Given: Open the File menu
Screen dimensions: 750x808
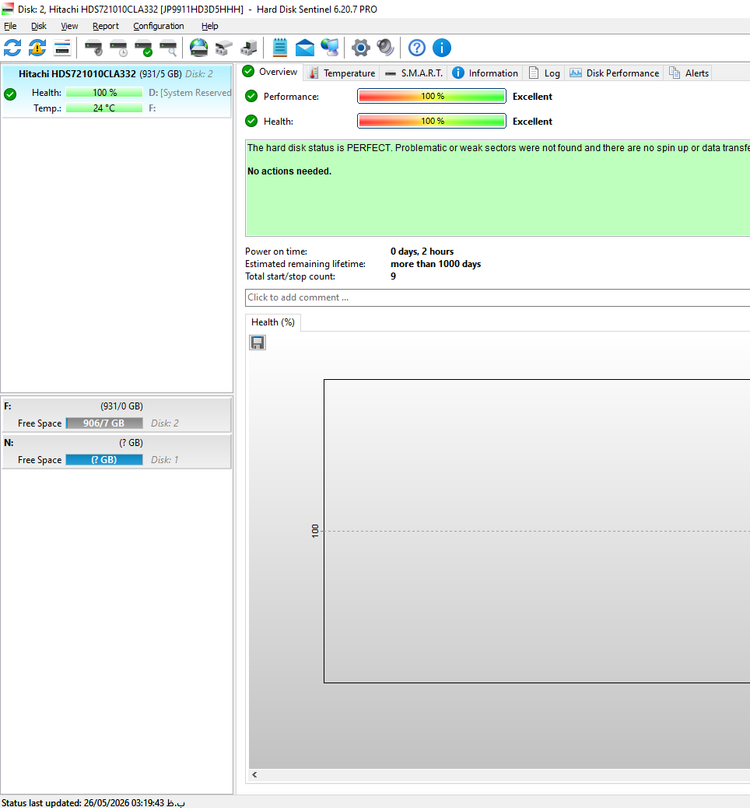Looking at the screenshot, I should [10, 26].
